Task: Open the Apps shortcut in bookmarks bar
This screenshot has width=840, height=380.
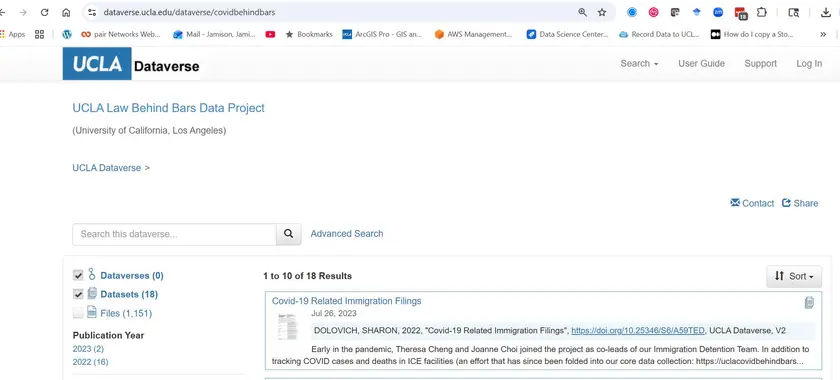Action: point(13,34)
